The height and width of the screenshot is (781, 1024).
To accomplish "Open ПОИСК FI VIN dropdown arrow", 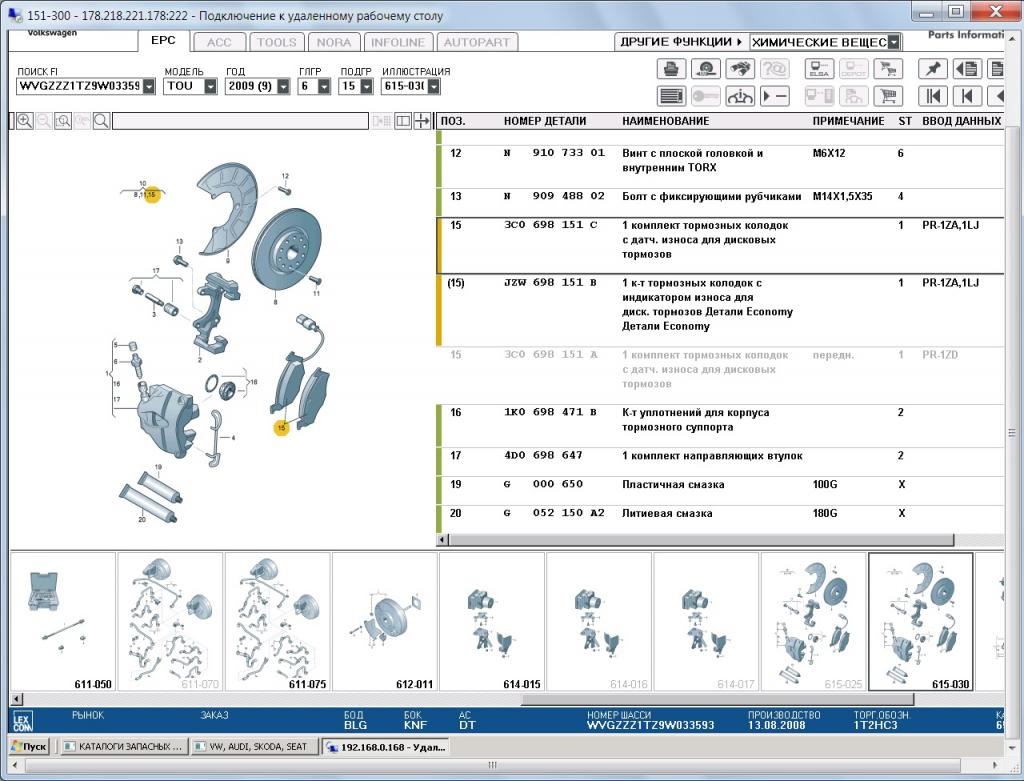I will (149, 86).
